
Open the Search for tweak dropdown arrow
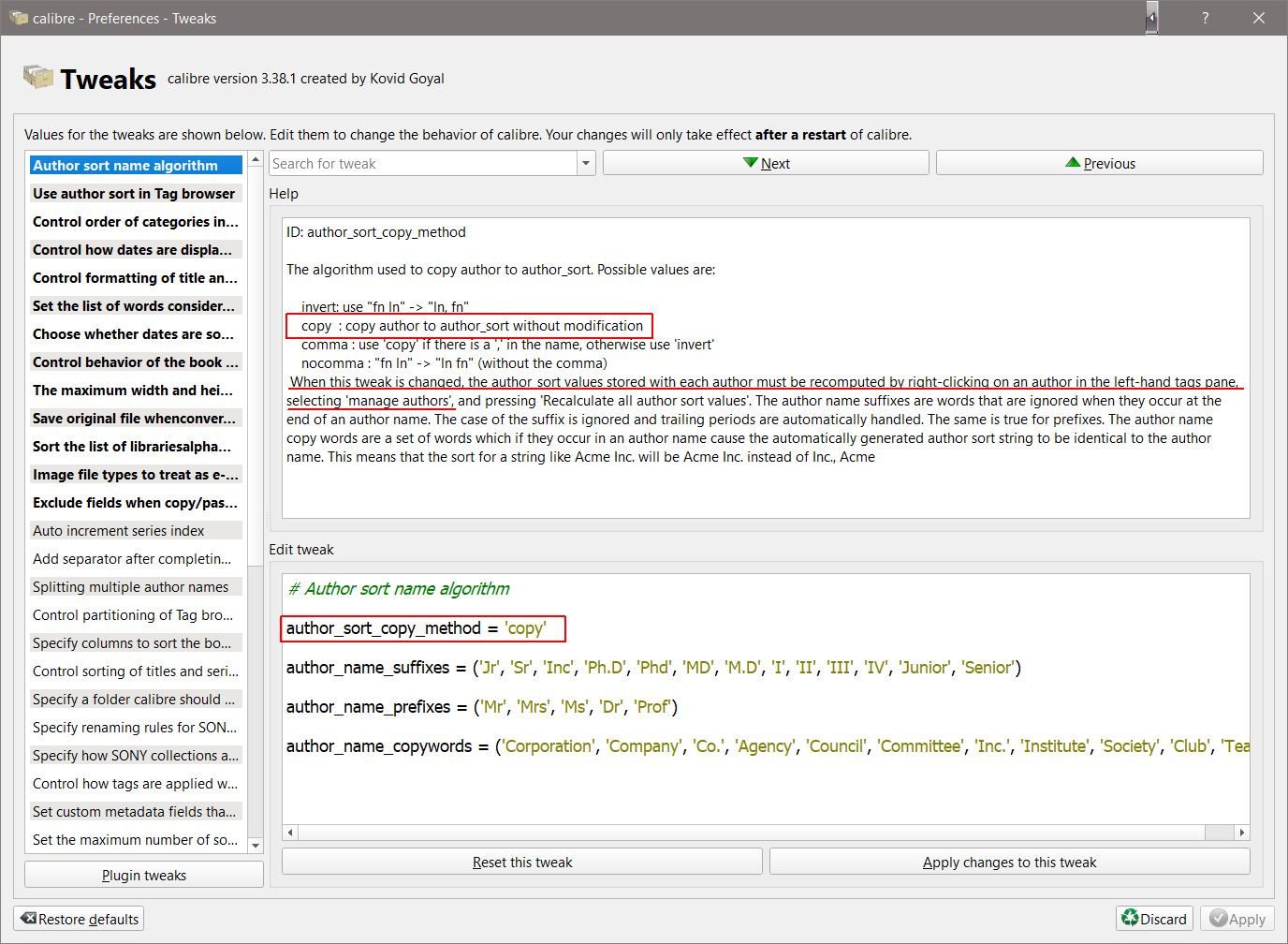point(586,163)
